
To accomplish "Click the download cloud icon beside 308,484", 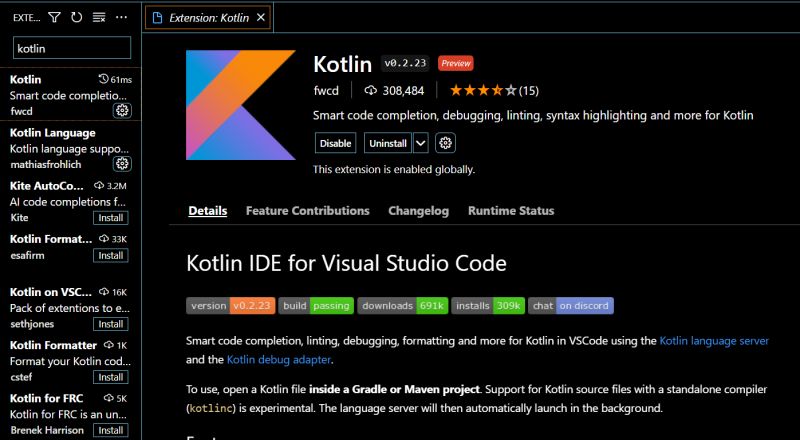I will point(371,91).
